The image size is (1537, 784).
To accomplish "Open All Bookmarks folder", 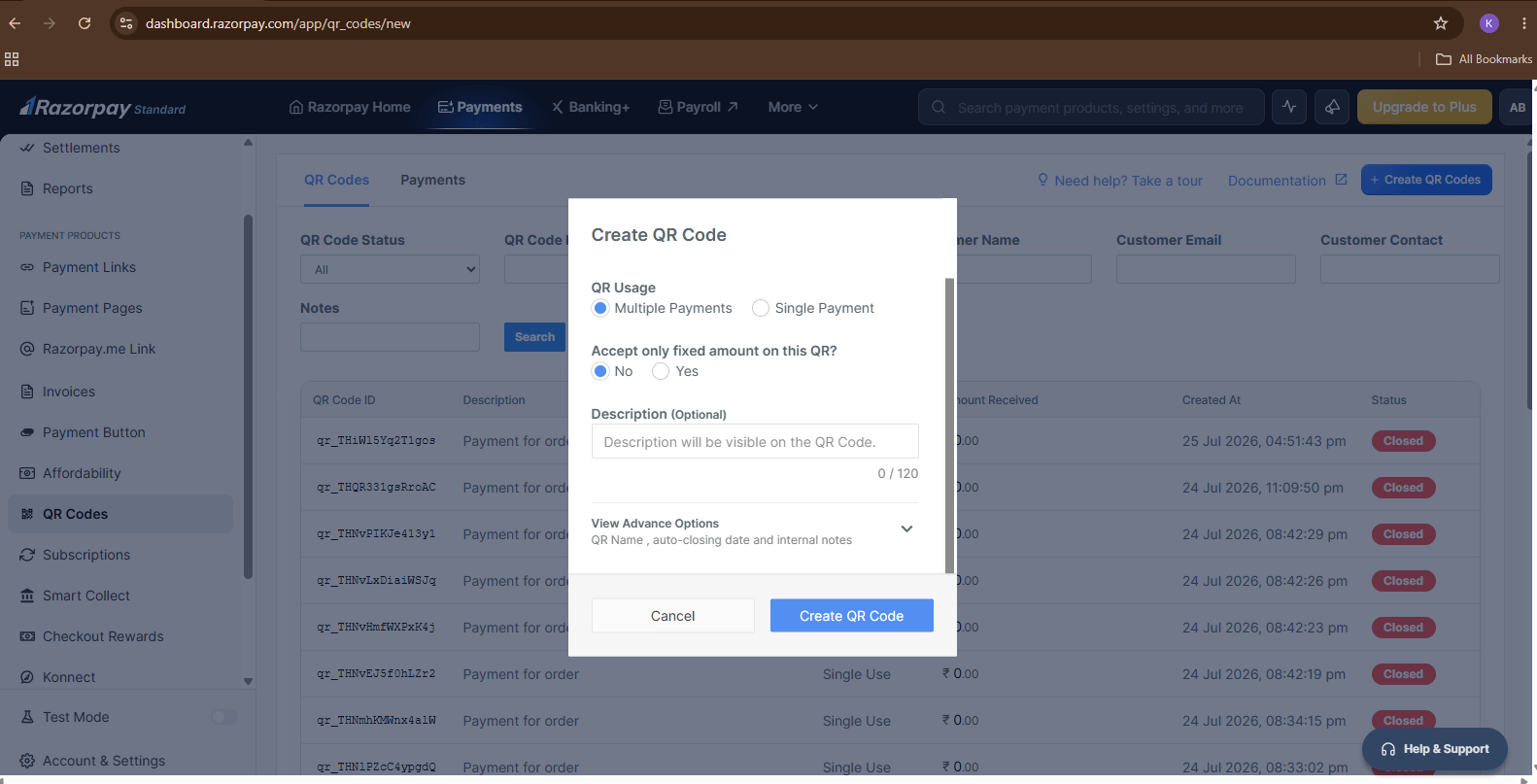I will [x=1484, y=59].
